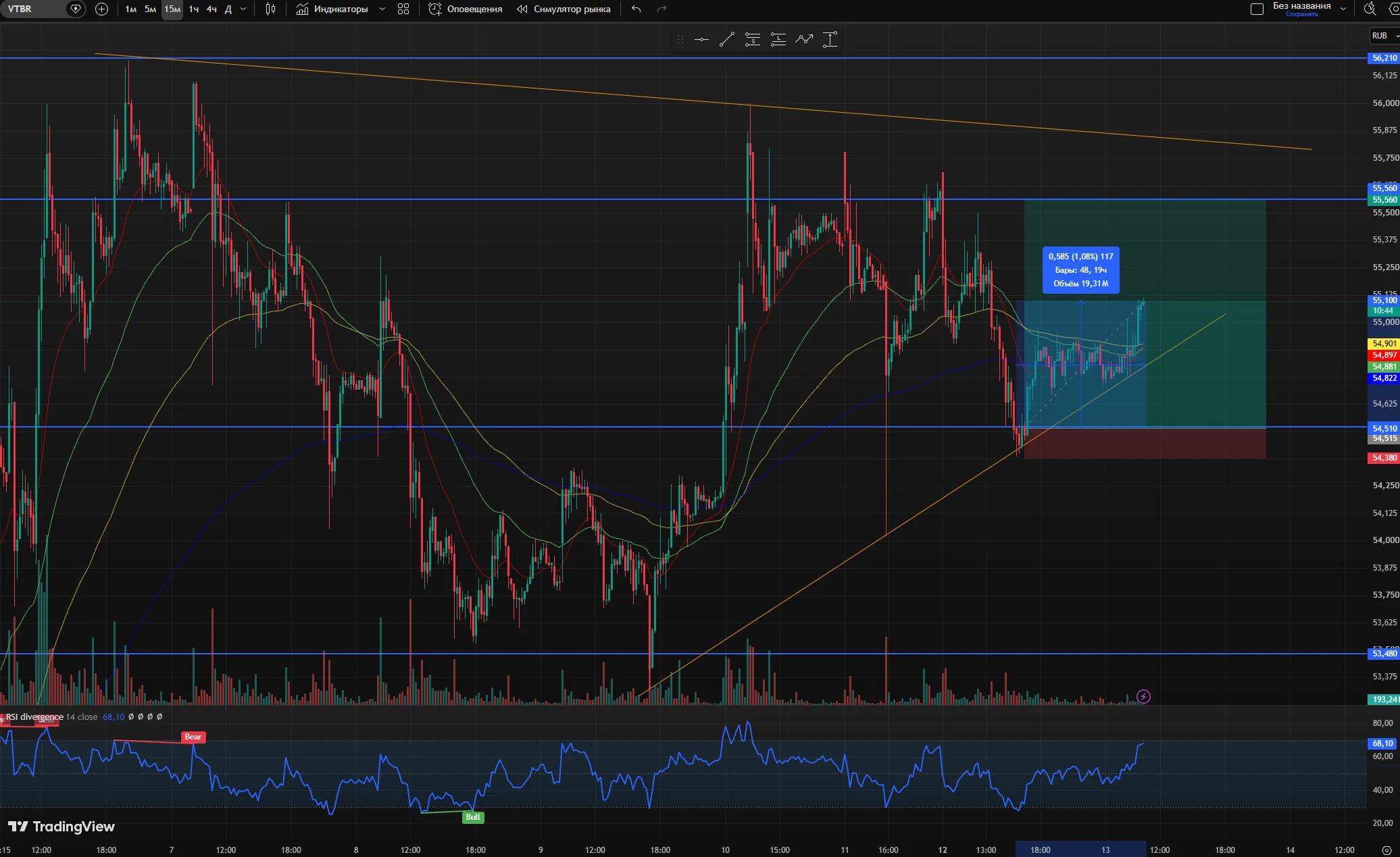The image size is (1400, 857).
Task: Grab the drawing toolbar drag handle
Action: tap(680, 39)
